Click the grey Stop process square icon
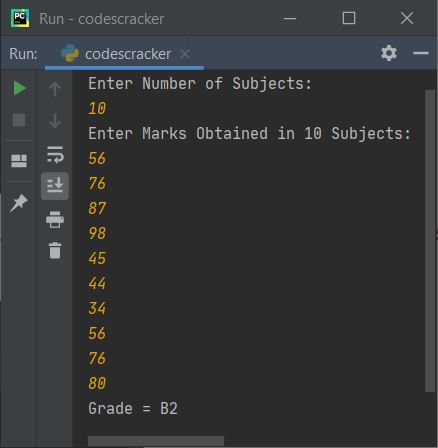The height and width of the screenshot is (448, 438). click(x=19, y=120)
